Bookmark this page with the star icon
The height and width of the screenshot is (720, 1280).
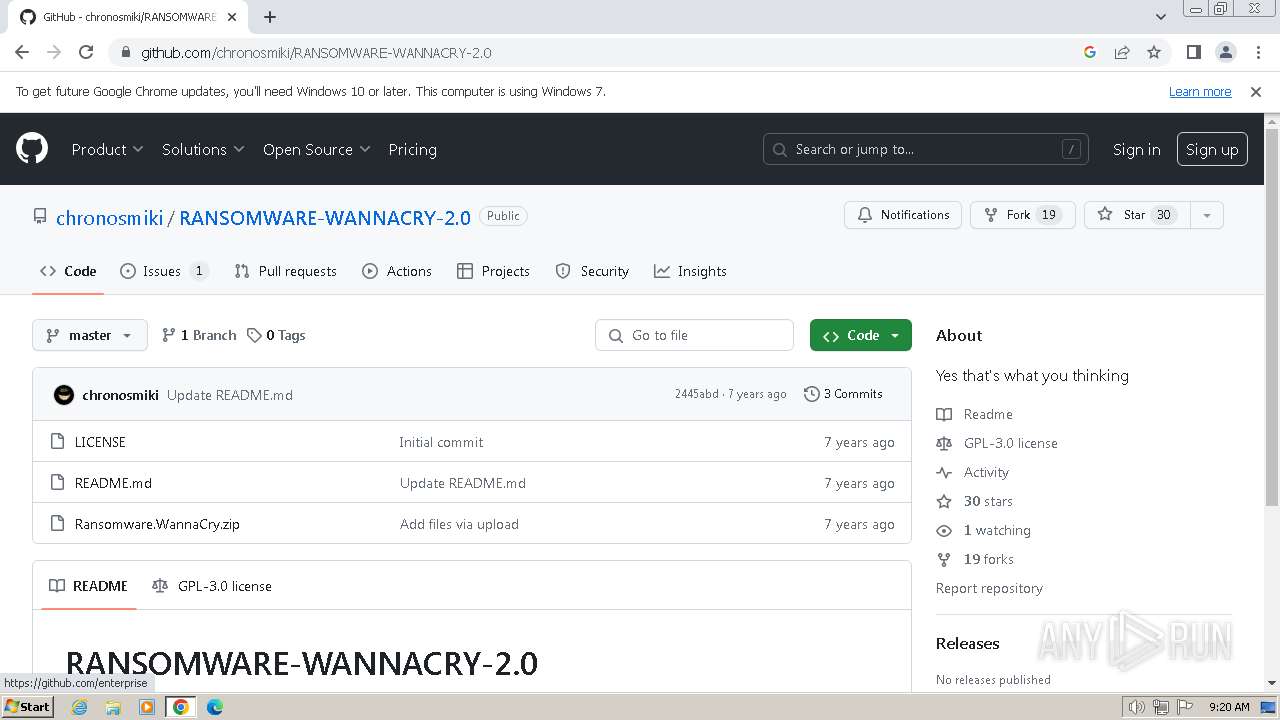(x=1154, y=52)
